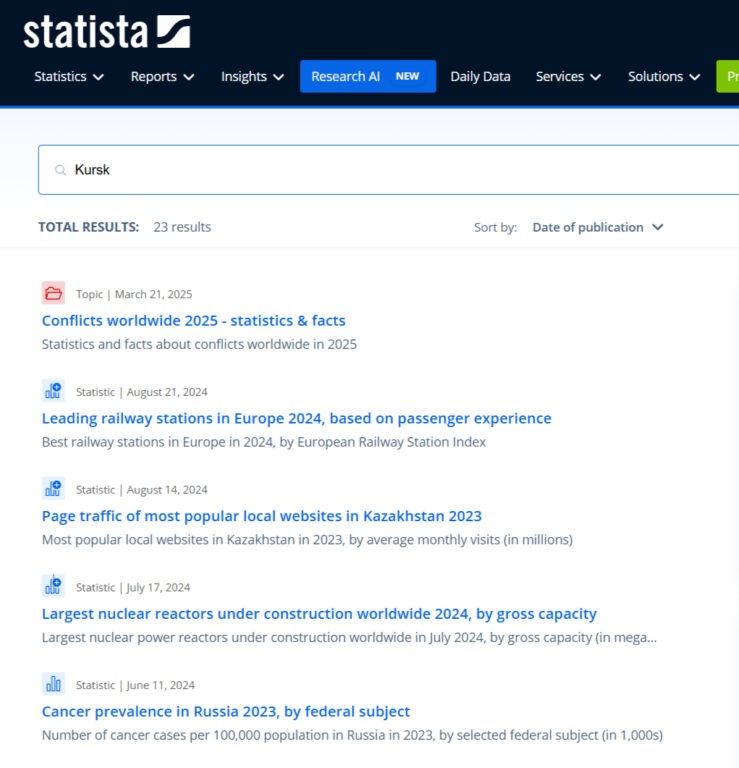Click 'Topic | March 21, 2025' metadata

tap(134, 294)
